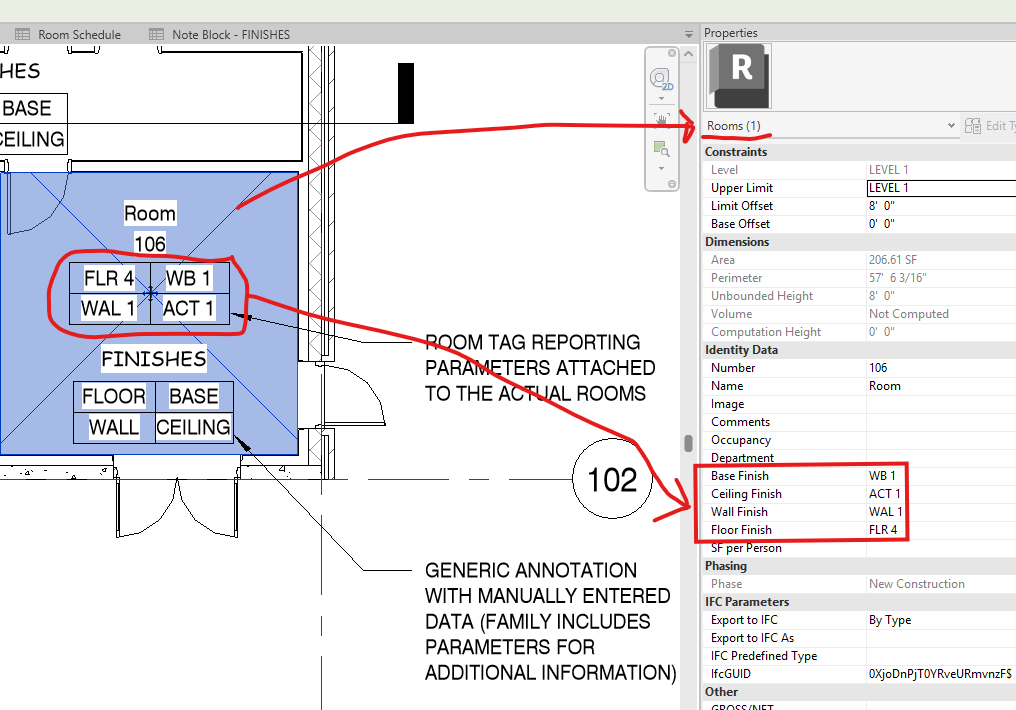
Task: Click the Zoom Region icon
Action: point(661,148)
